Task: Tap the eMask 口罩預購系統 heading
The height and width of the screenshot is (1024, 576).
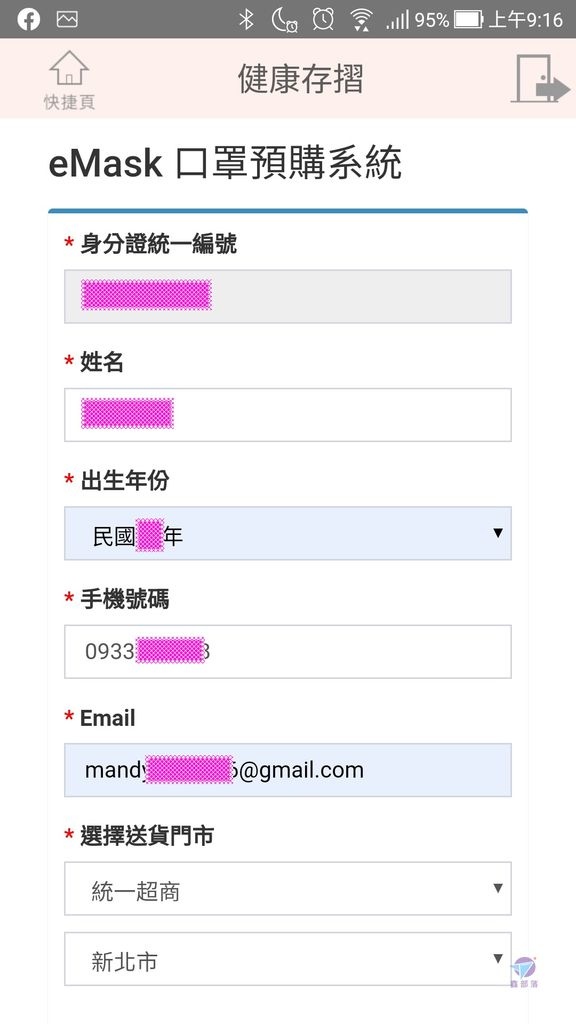Action: (x=225, y=163)
